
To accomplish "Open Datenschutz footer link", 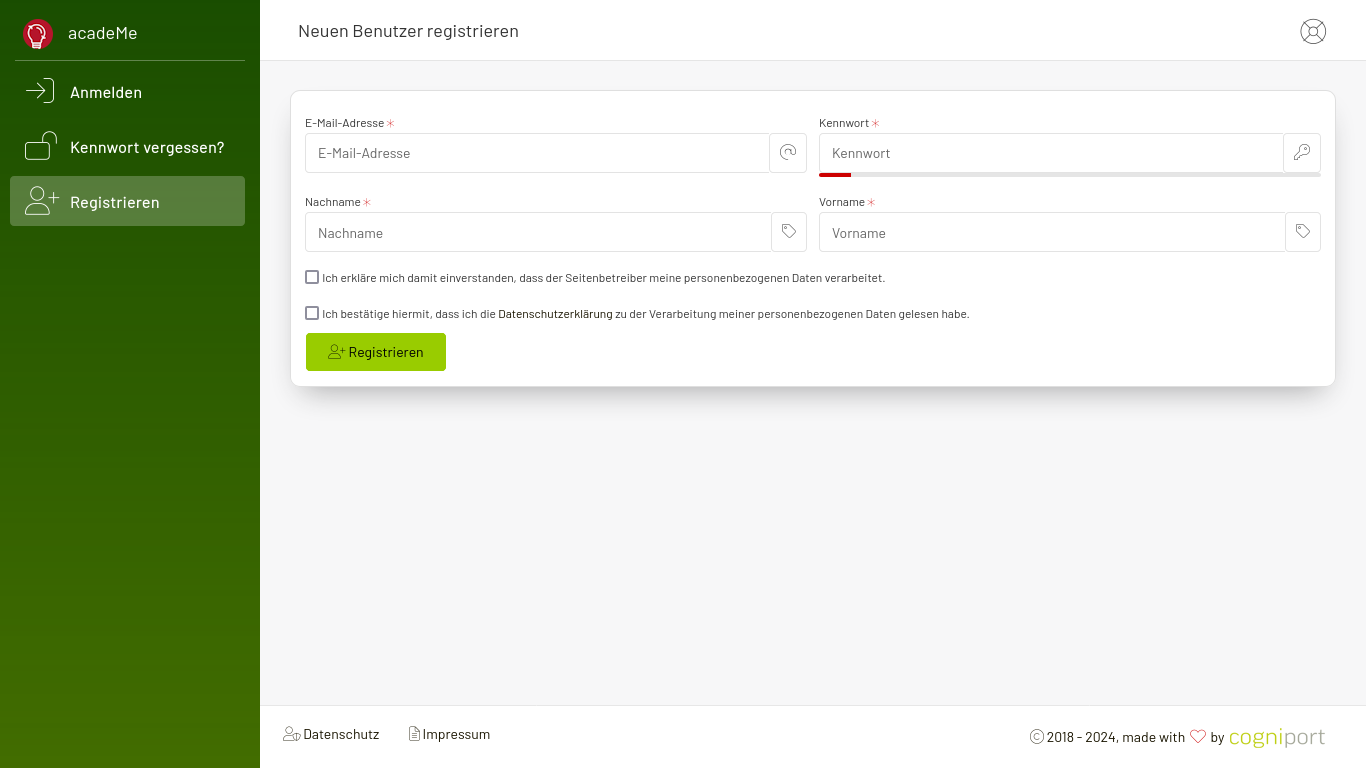I will pyautogui.click(x=331, y=734).
